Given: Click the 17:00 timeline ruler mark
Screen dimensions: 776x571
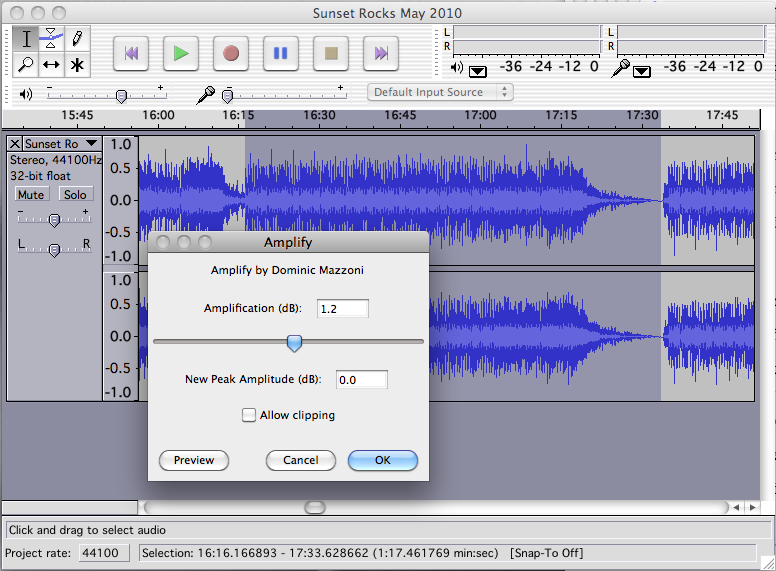Looking at the screenshot, I should point(480,115).
